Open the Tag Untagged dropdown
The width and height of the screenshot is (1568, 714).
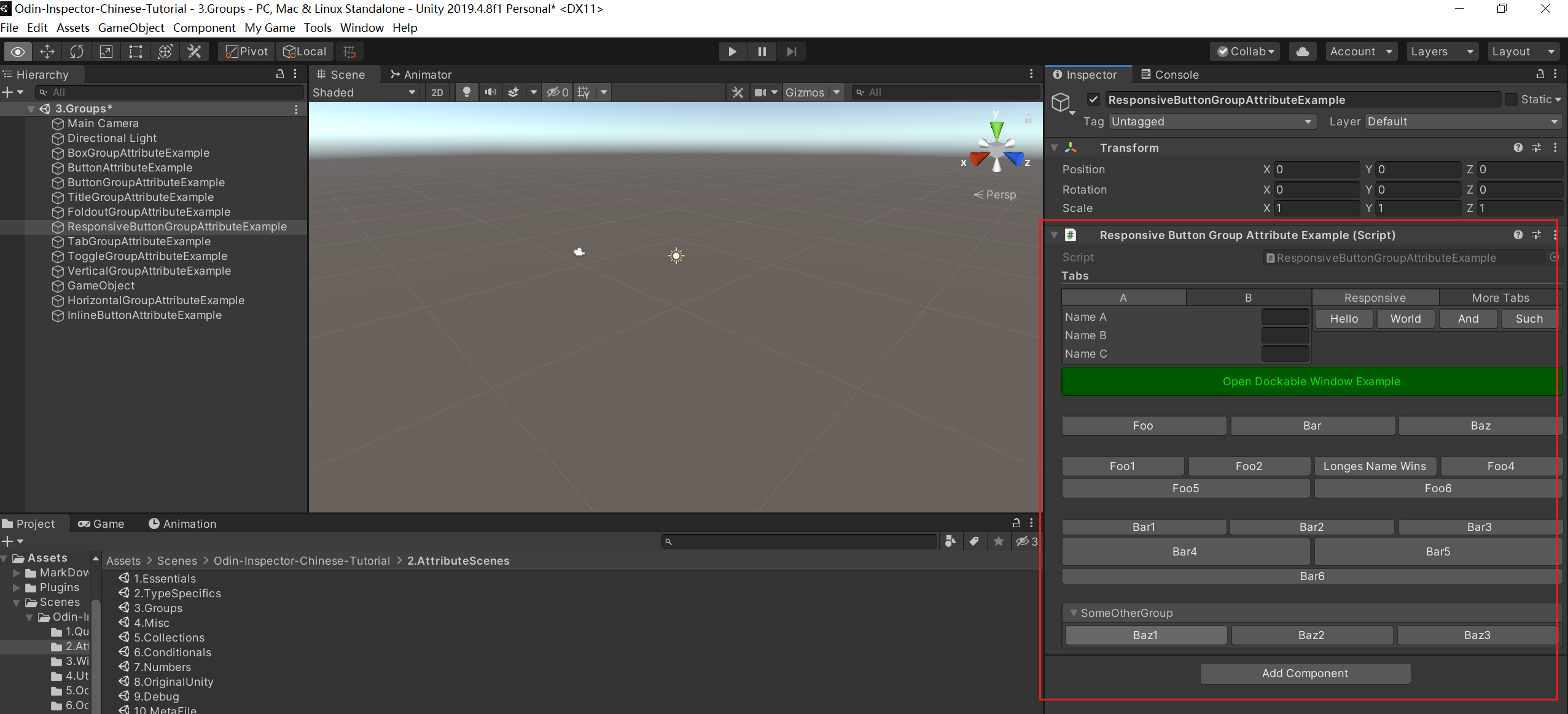pos(1211,122)
